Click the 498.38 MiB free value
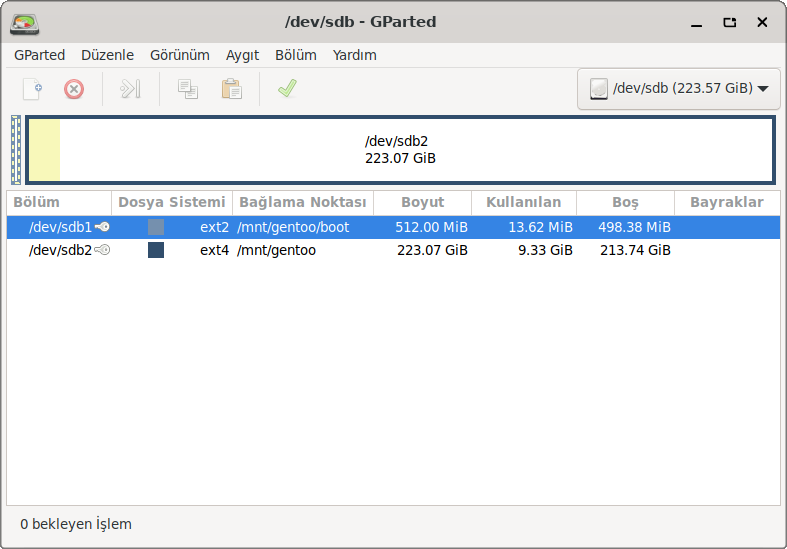 (634, 227)
